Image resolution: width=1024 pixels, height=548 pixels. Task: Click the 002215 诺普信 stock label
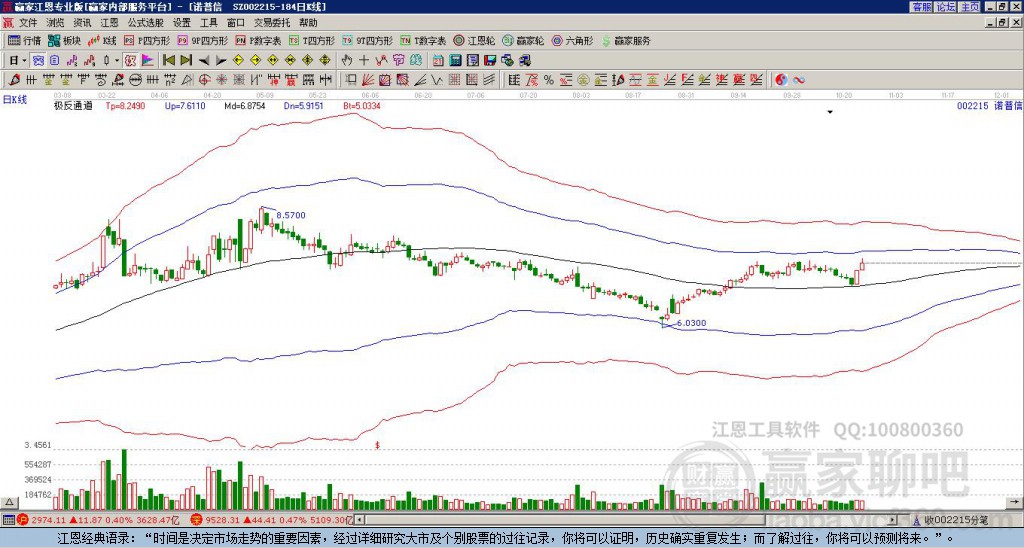(x=989, y=106)
